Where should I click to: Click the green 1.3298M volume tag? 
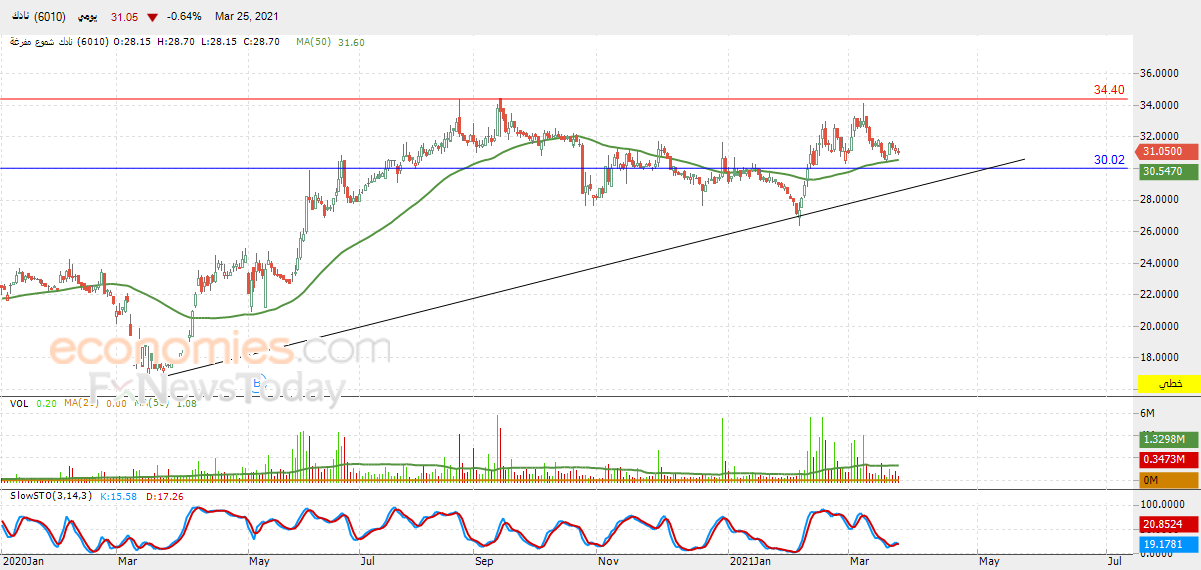click(x=1168, y=439)
